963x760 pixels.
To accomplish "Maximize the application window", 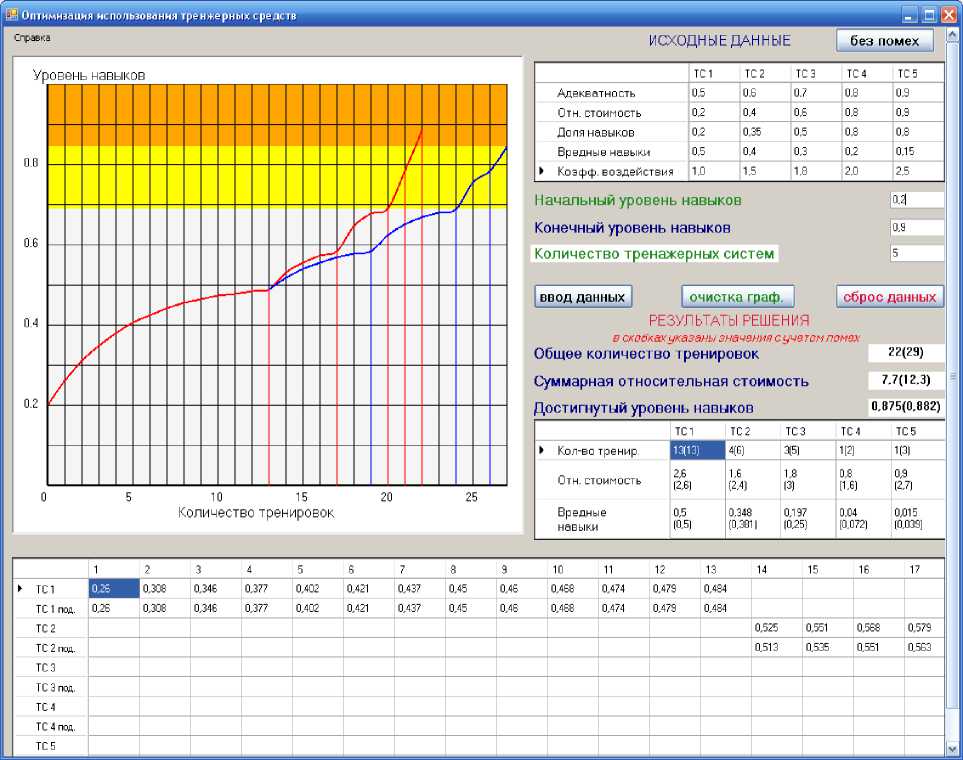I will coord(929,15).
